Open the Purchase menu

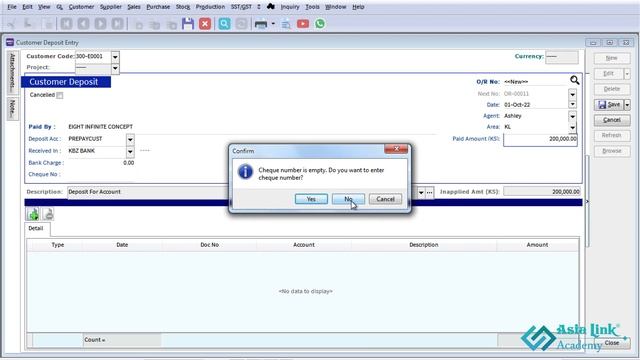click(158, 7)
